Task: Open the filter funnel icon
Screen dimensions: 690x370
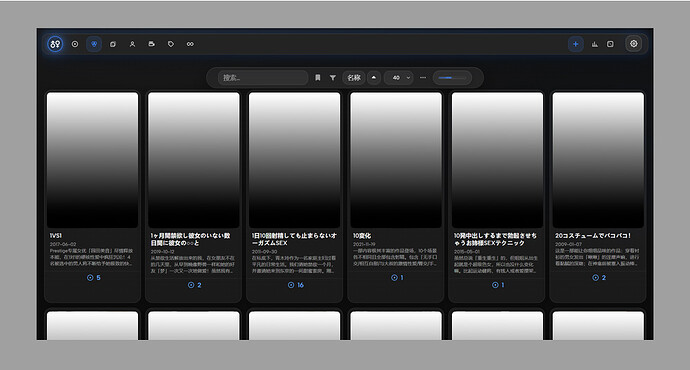Action: tap(333, 78)
